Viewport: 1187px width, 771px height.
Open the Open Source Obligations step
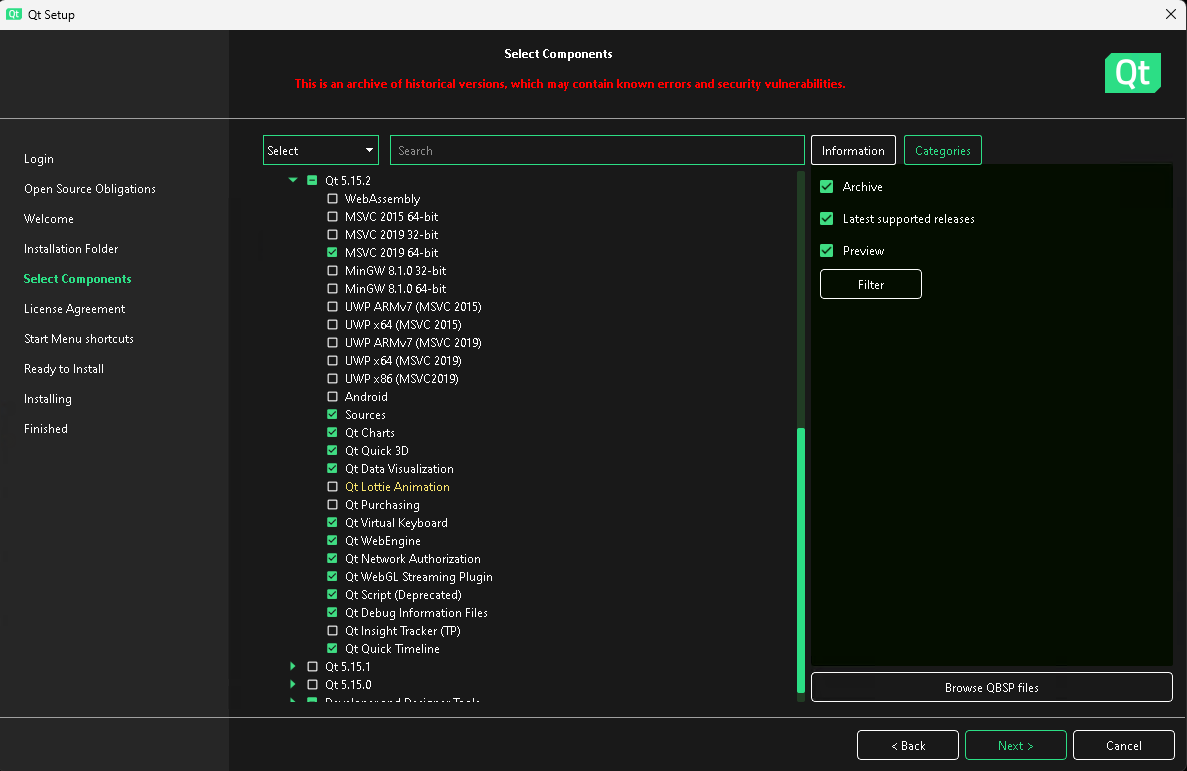89,189
